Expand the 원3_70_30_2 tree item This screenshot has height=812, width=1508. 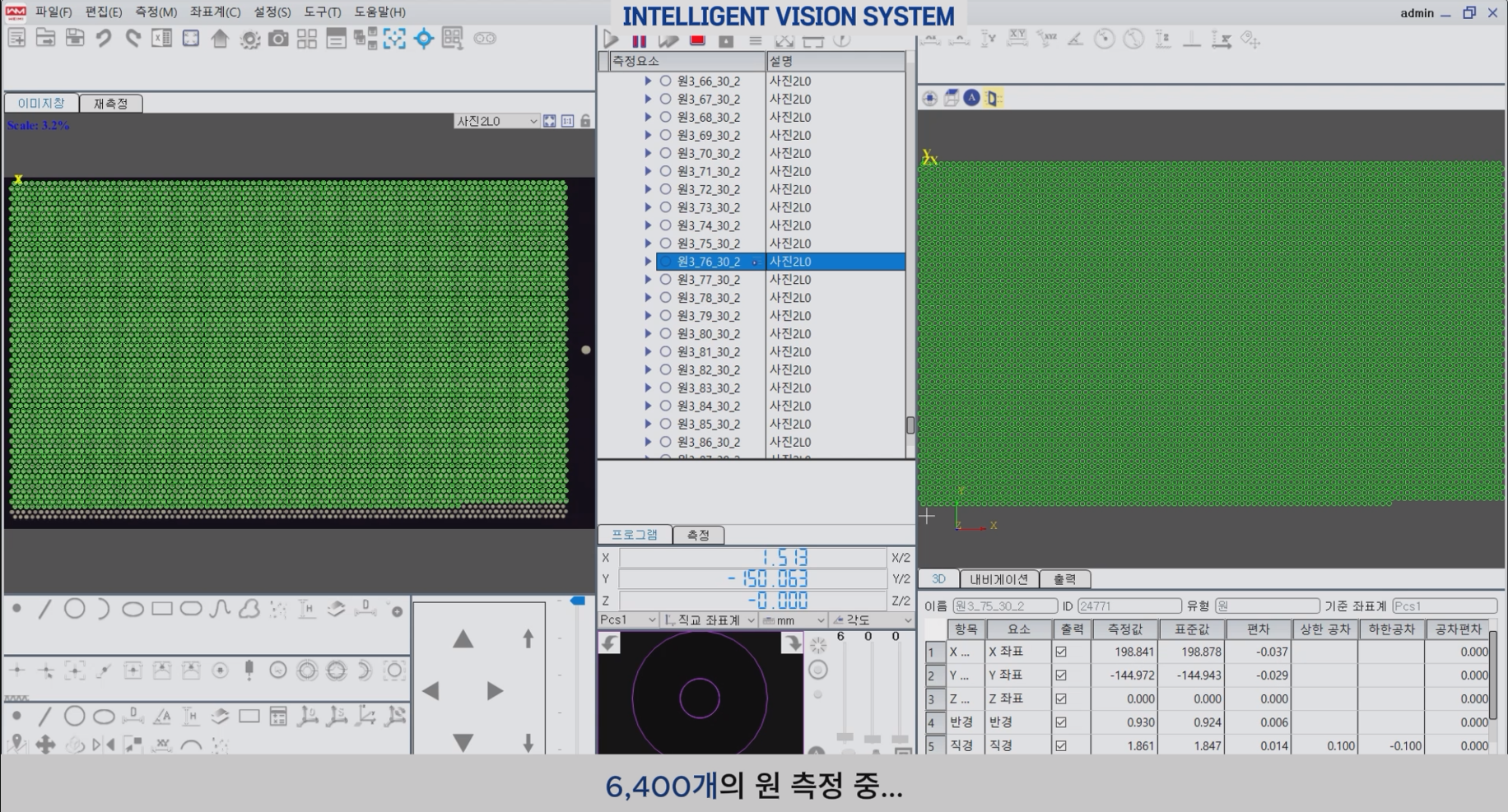tap(648, 153)
